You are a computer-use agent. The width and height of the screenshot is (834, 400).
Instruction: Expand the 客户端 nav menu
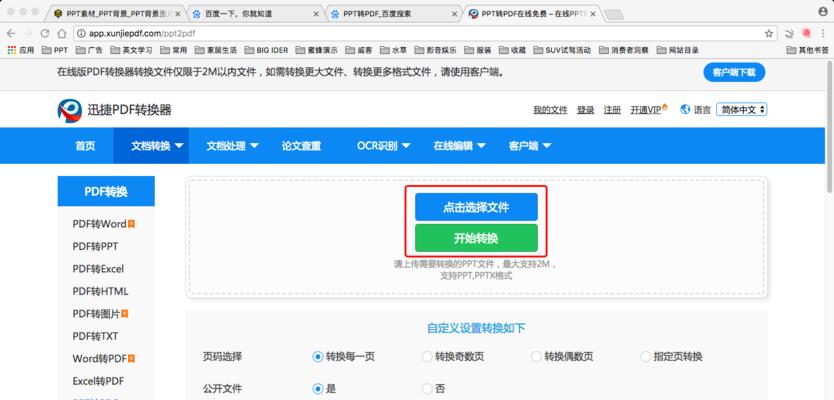[x=530, y=146]
